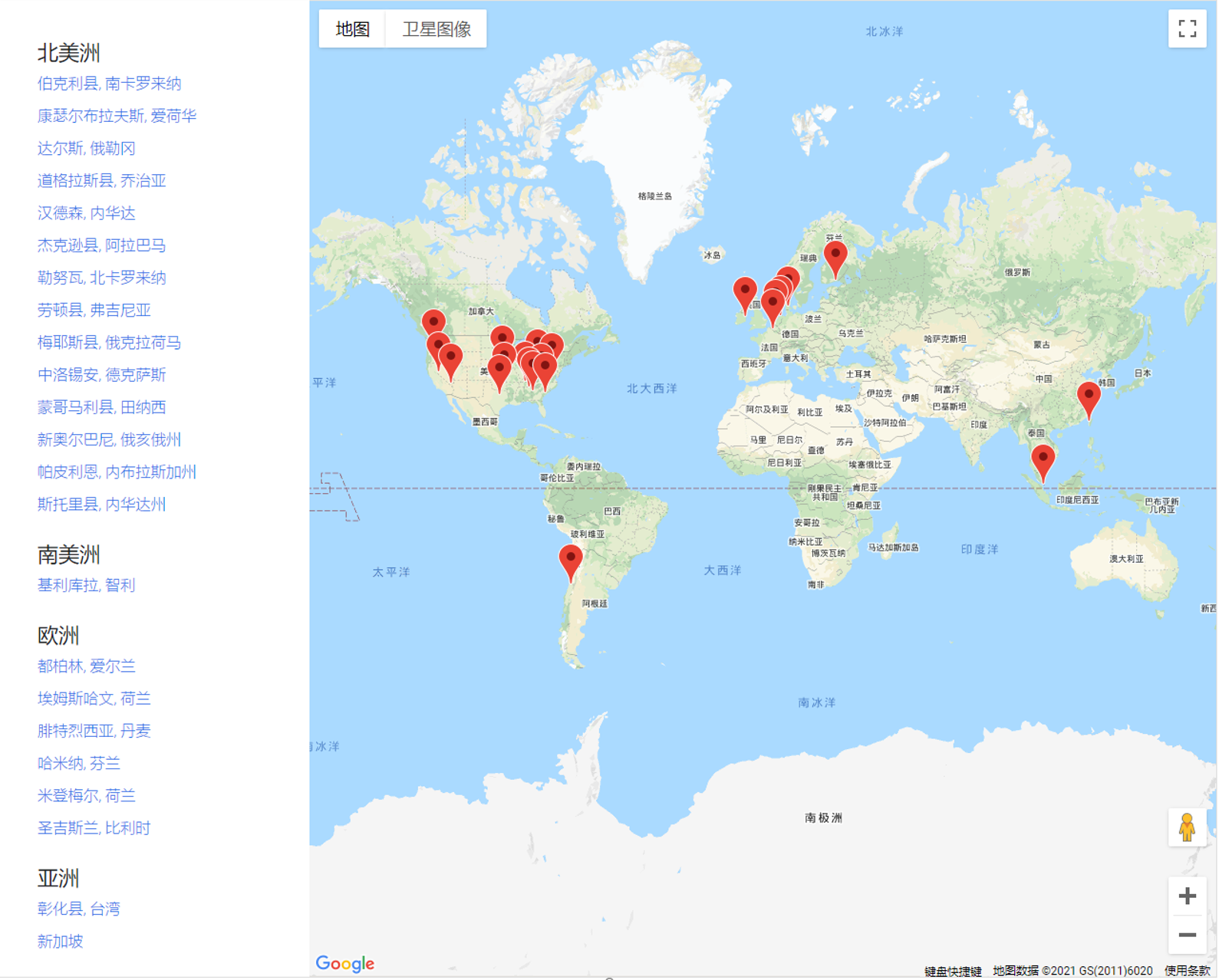Image resolution: width=1219 pixels, height=980 pixels.
Task: Select the Finland map pin
Action: coord(835,256)
